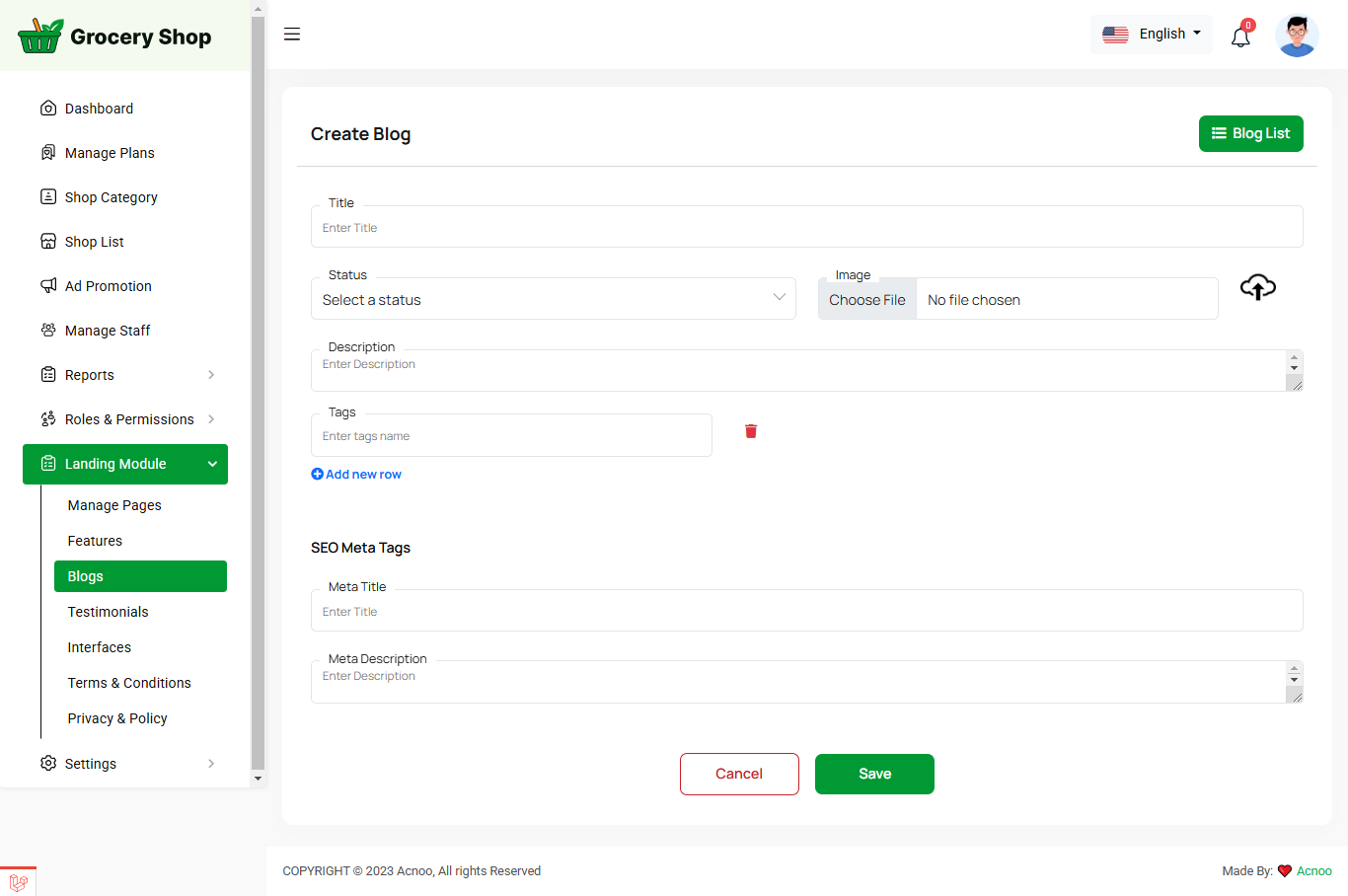Expand the Reports sidebar submenu
The image size is (1348, 896).
[125, 375]
